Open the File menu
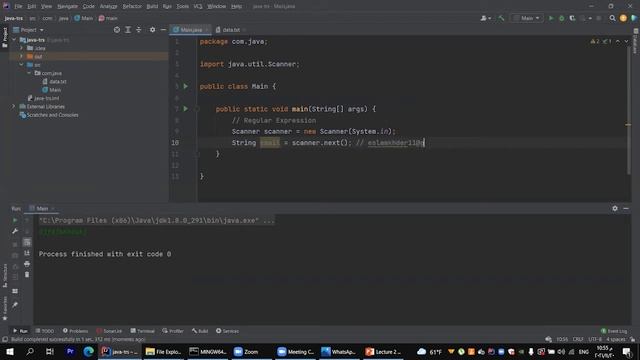The image size is (640, 360). point(18,6)
